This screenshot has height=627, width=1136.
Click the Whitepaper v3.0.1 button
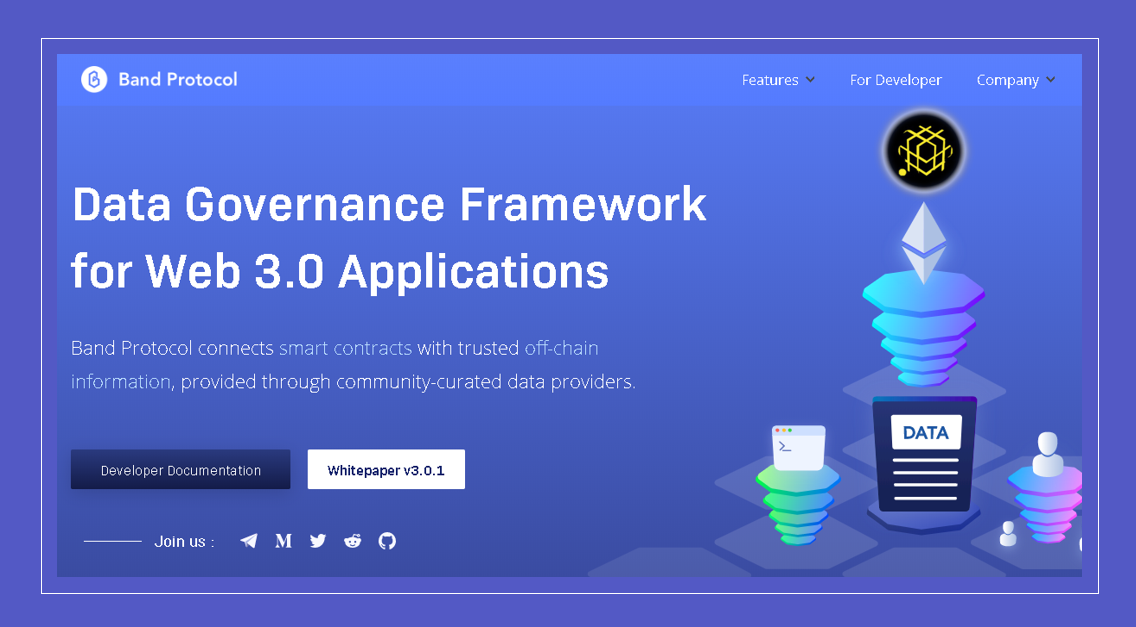coord(386,470)
